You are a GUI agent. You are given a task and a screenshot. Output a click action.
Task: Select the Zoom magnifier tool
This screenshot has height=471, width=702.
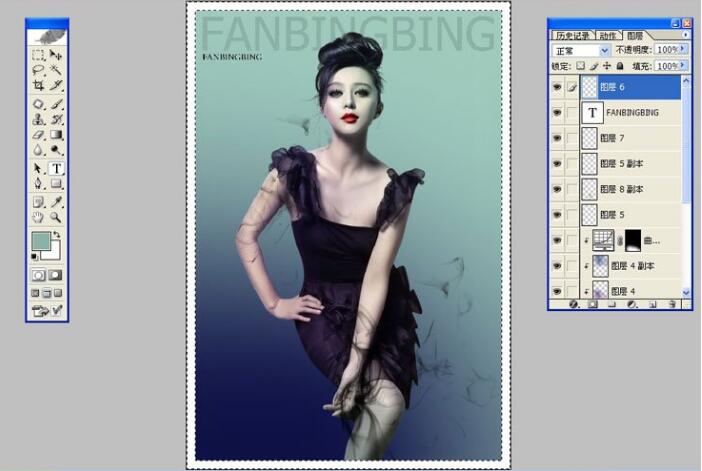(x=56, y=216)
